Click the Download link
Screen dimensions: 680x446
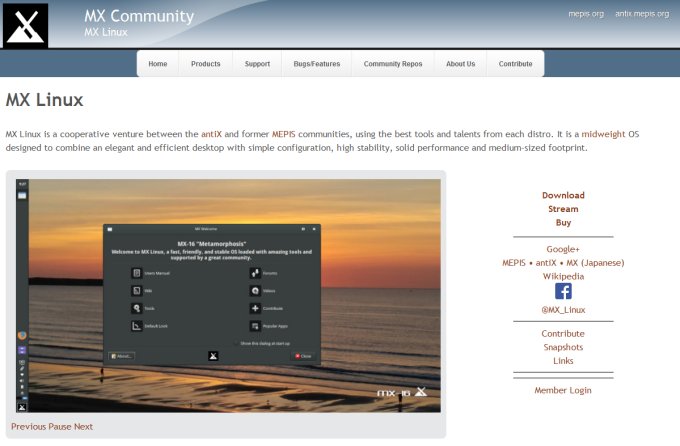point(563,196)
